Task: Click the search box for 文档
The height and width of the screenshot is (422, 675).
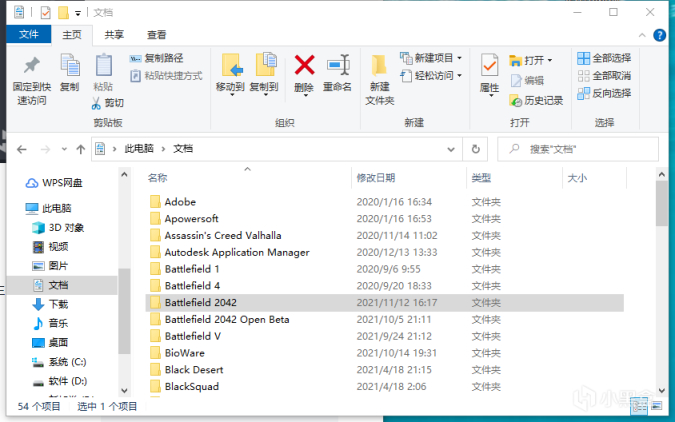Action: [x=578, y=149]
